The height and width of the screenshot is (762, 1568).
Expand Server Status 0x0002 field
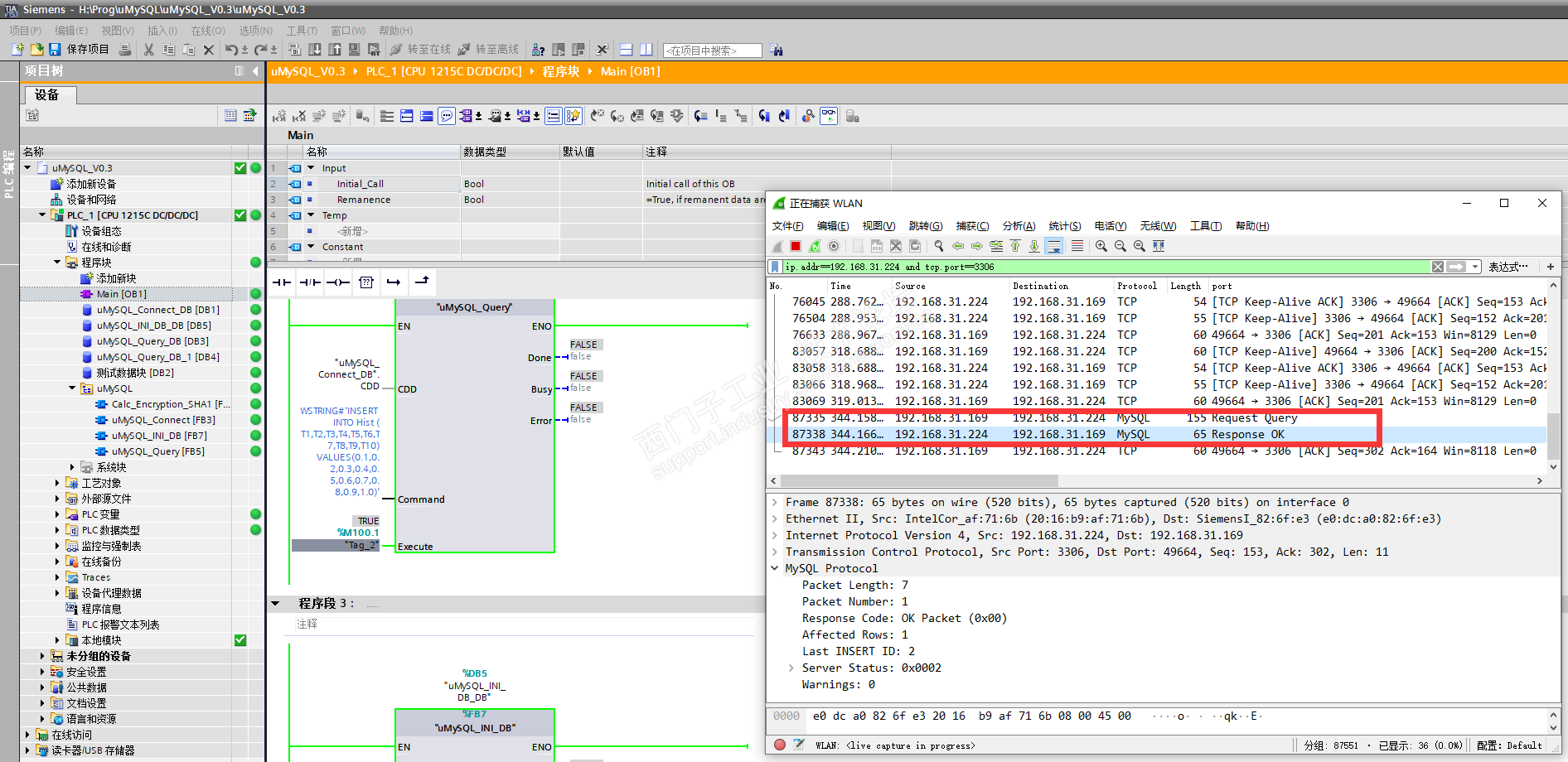pyautogui.click(x=791, y=668)
